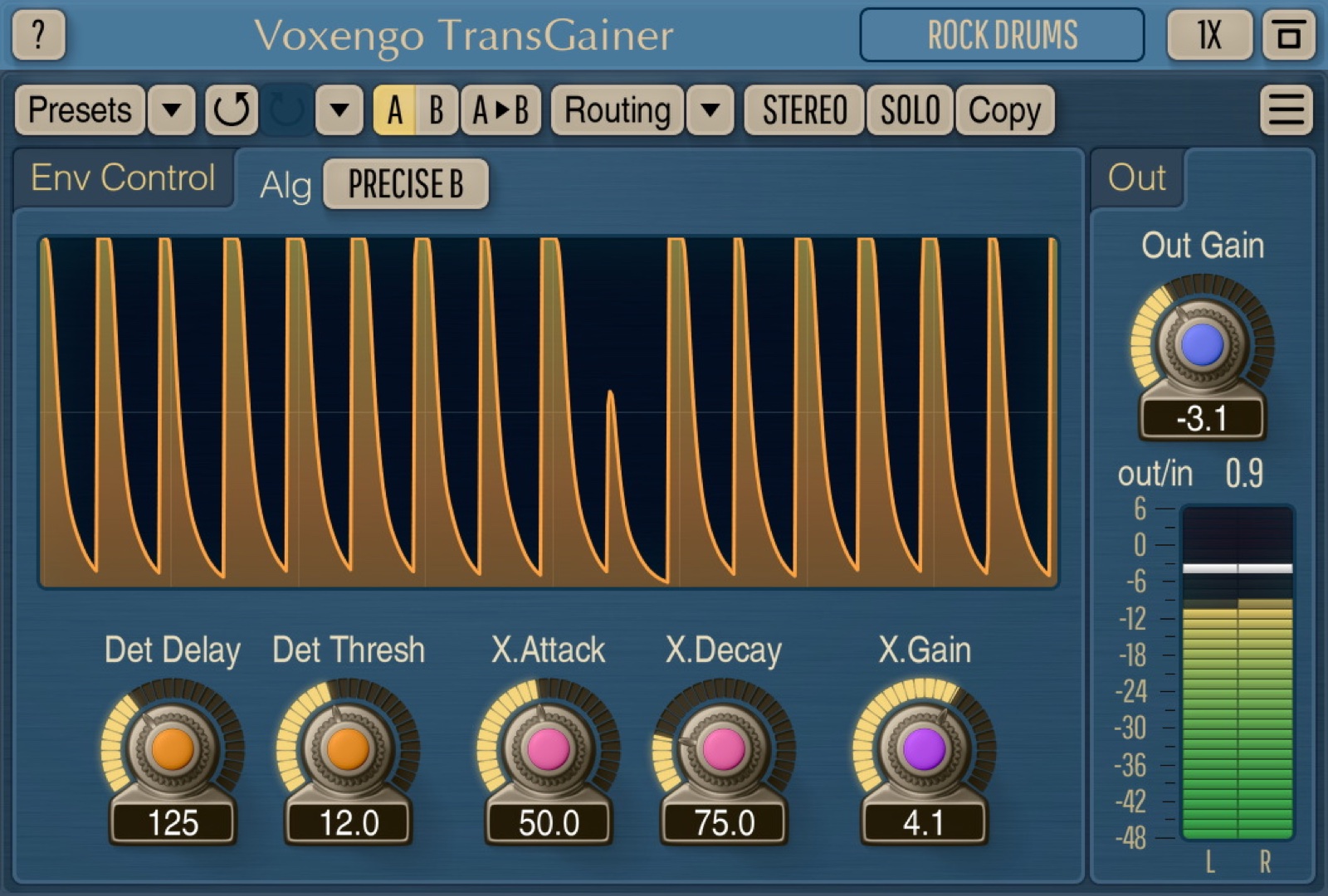
Task: Expand the Presets dropdown arrow
Action: pyautogui.click(x=172, y=110)
